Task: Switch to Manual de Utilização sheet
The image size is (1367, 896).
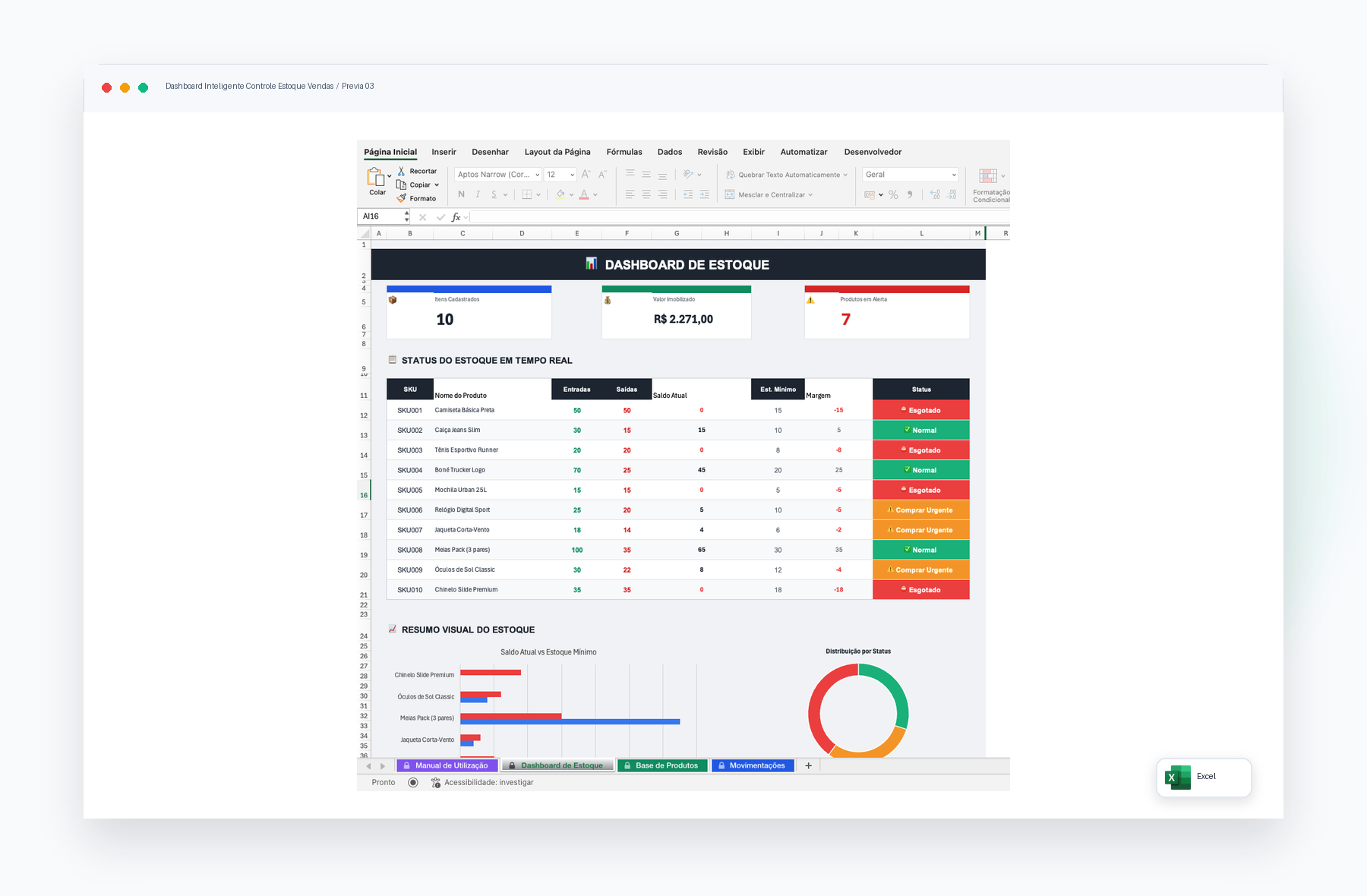Action: (x=447, y=765)
